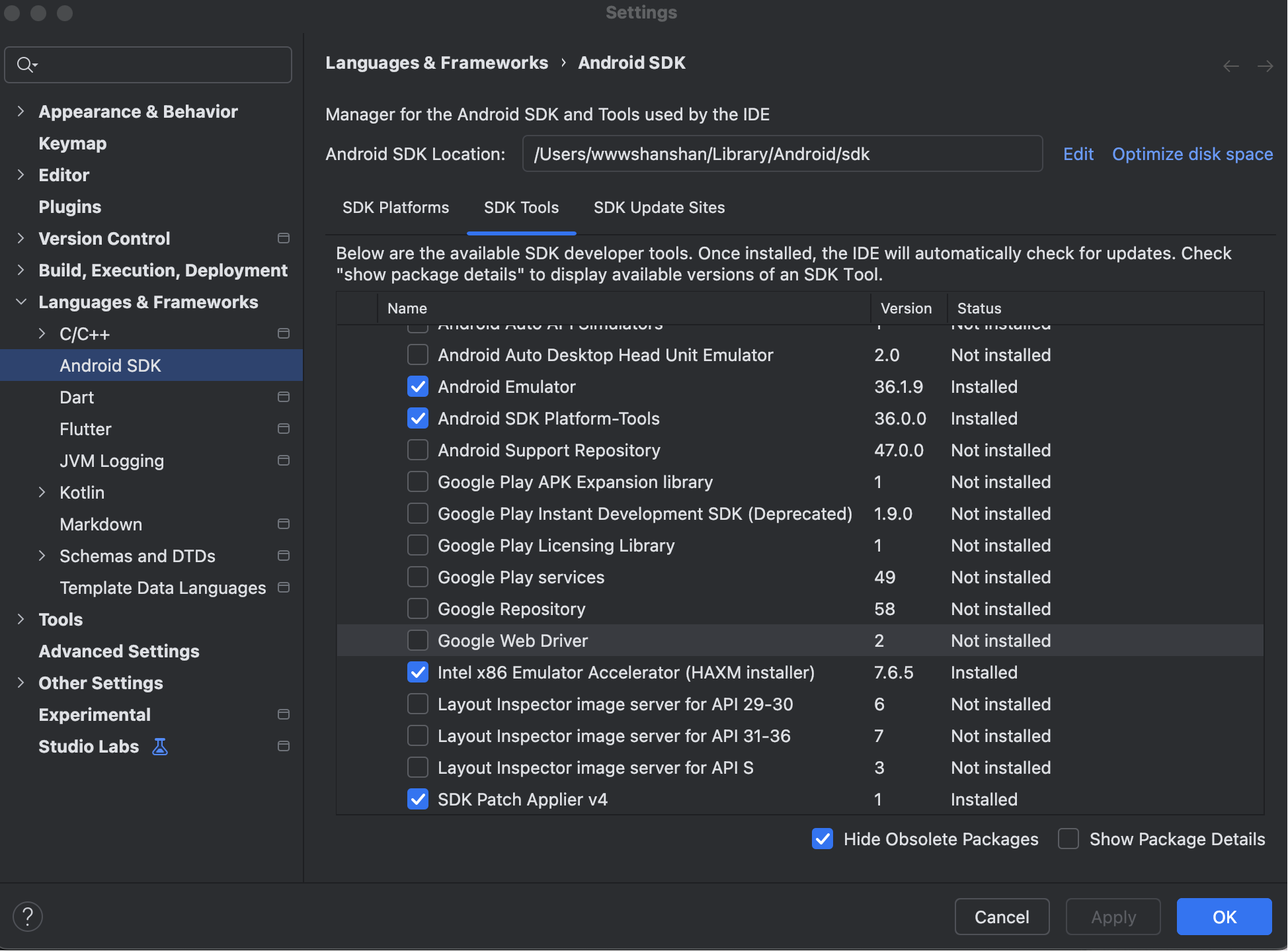
Task: Check Layout Inspector image server API S
Action: [418, 768]
